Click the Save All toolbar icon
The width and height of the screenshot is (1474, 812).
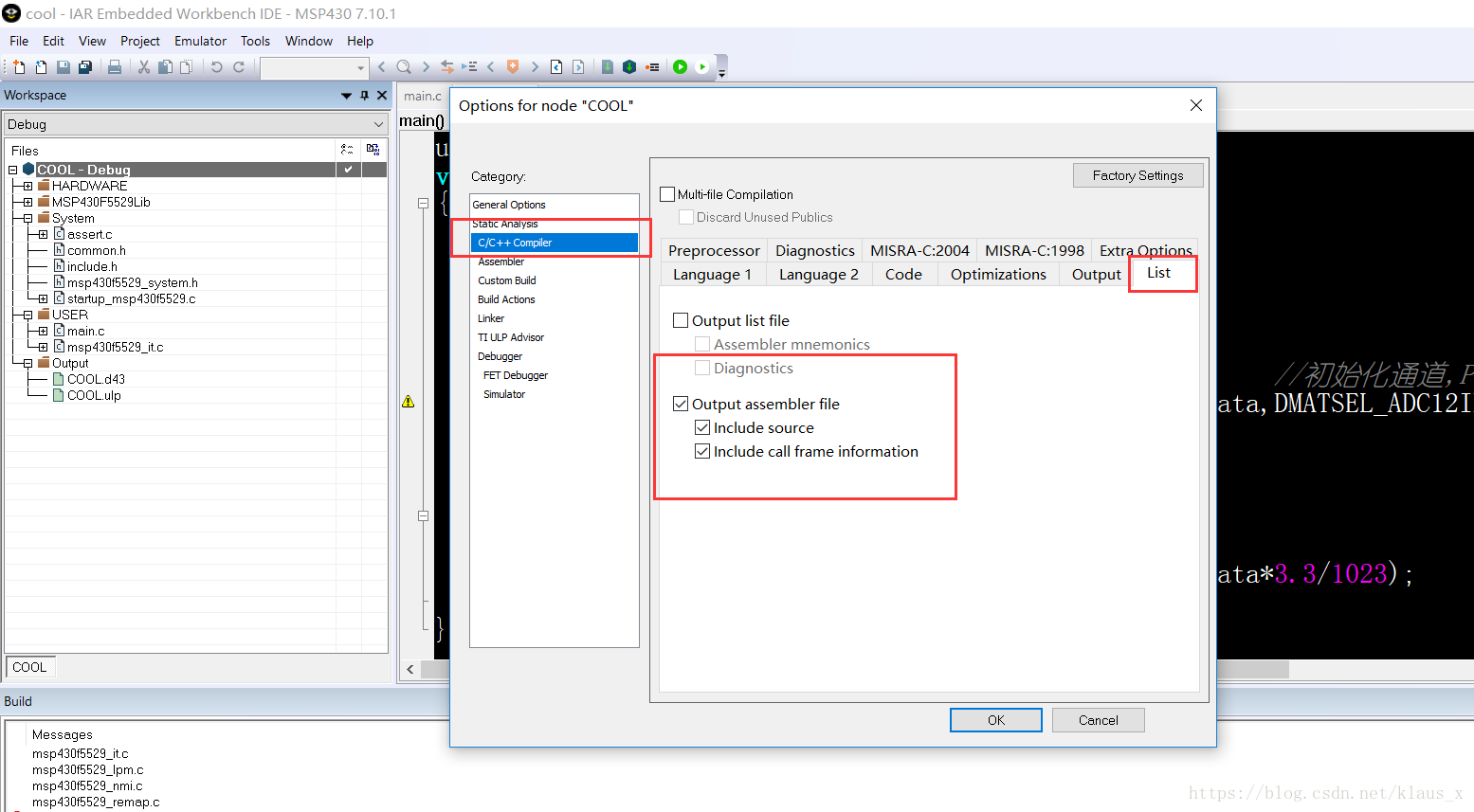click(84, 67)
